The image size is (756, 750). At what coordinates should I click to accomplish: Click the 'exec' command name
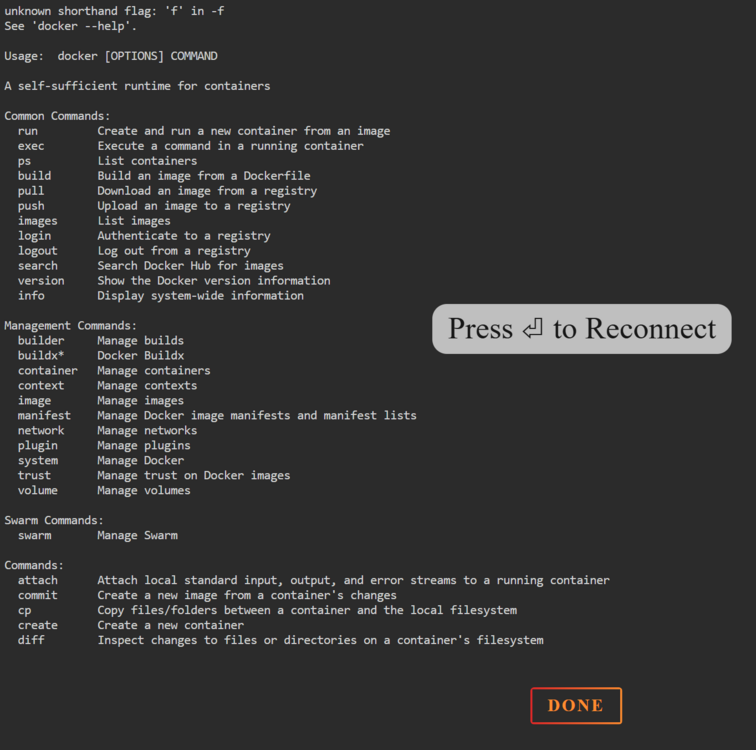point(31,146)
